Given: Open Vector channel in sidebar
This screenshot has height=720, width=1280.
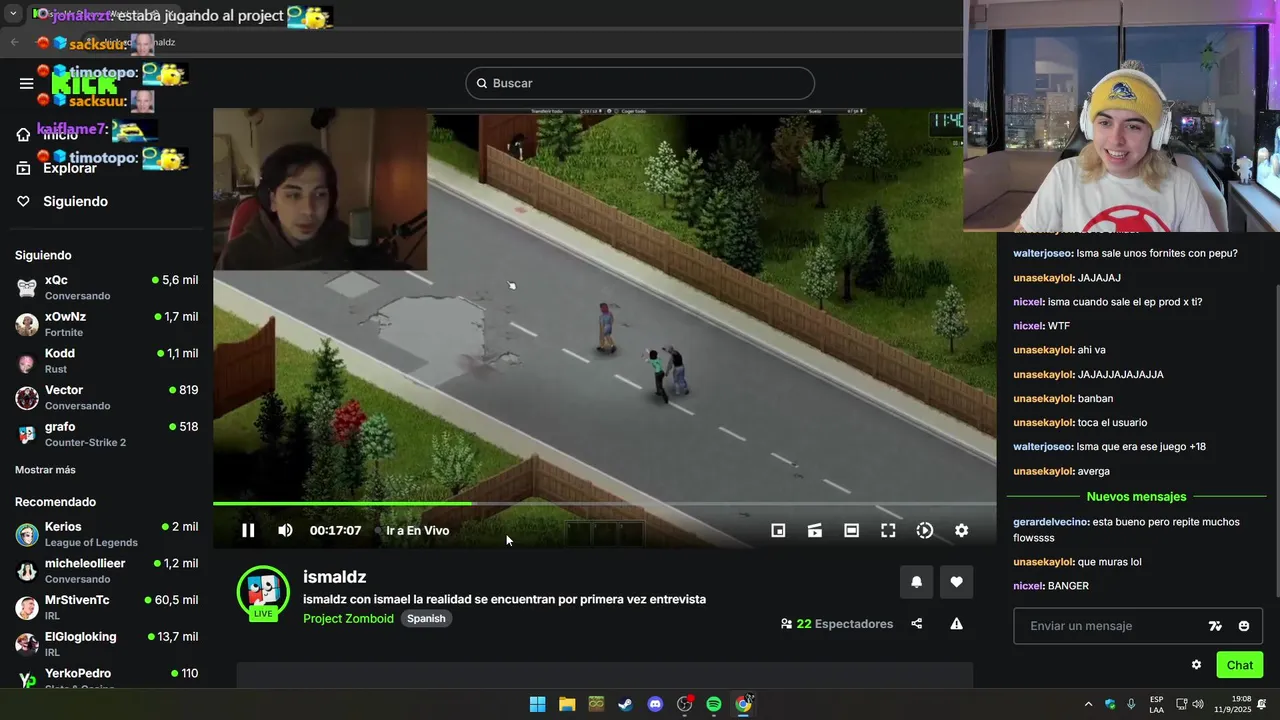Looking at the screenshot, I should pyautogui.click(x=106, y=397).
